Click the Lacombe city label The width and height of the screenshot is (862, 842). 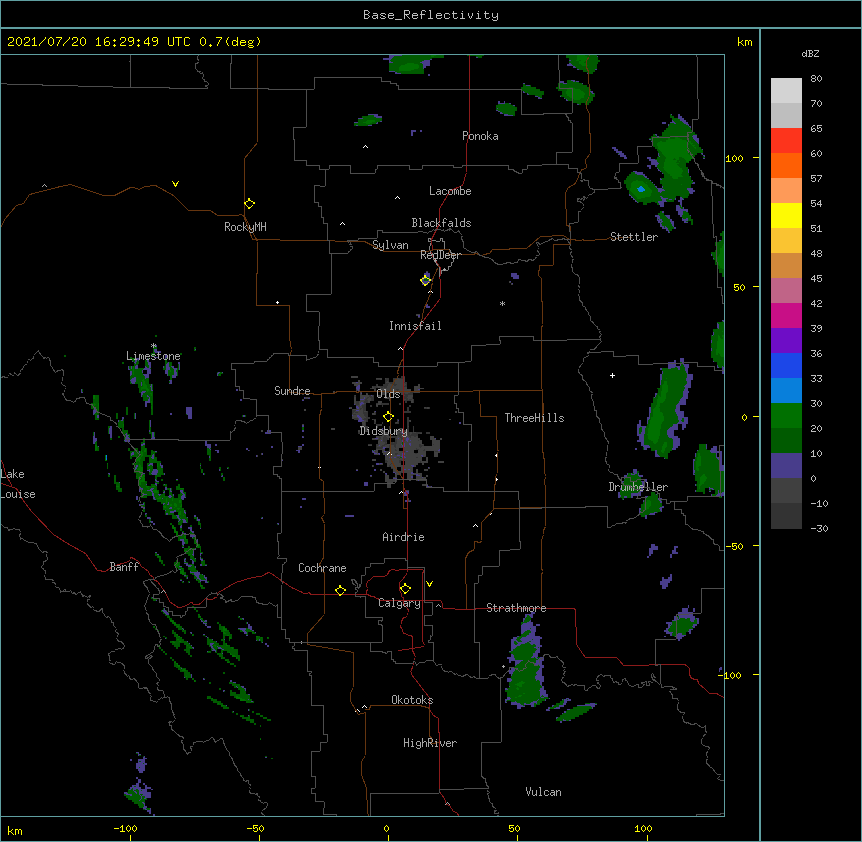coord(450,191)
